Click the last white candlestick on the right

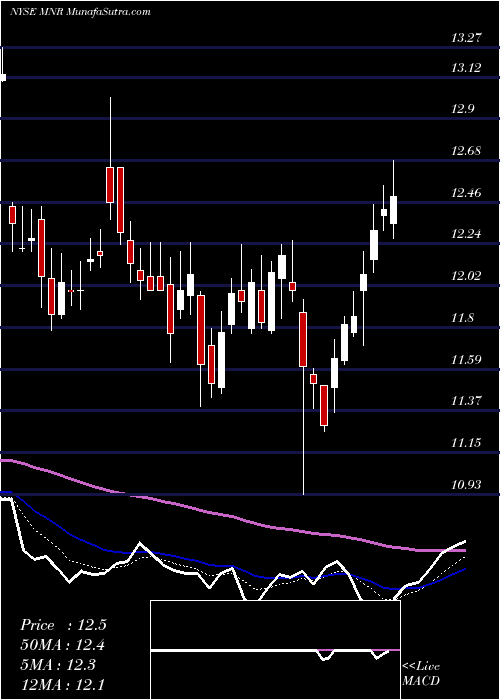coord(393,209)
